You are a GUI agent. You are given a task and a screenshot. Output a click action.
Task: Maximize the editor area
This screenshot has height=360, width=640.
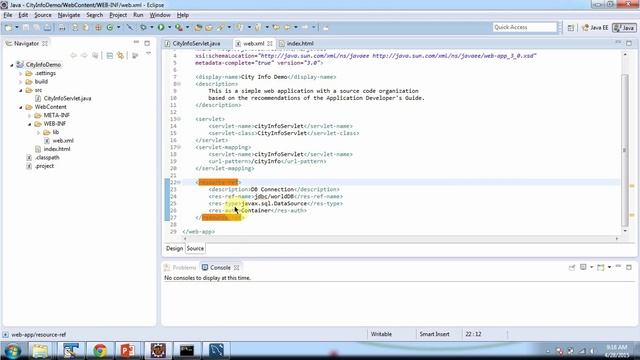tap(629, 43)
